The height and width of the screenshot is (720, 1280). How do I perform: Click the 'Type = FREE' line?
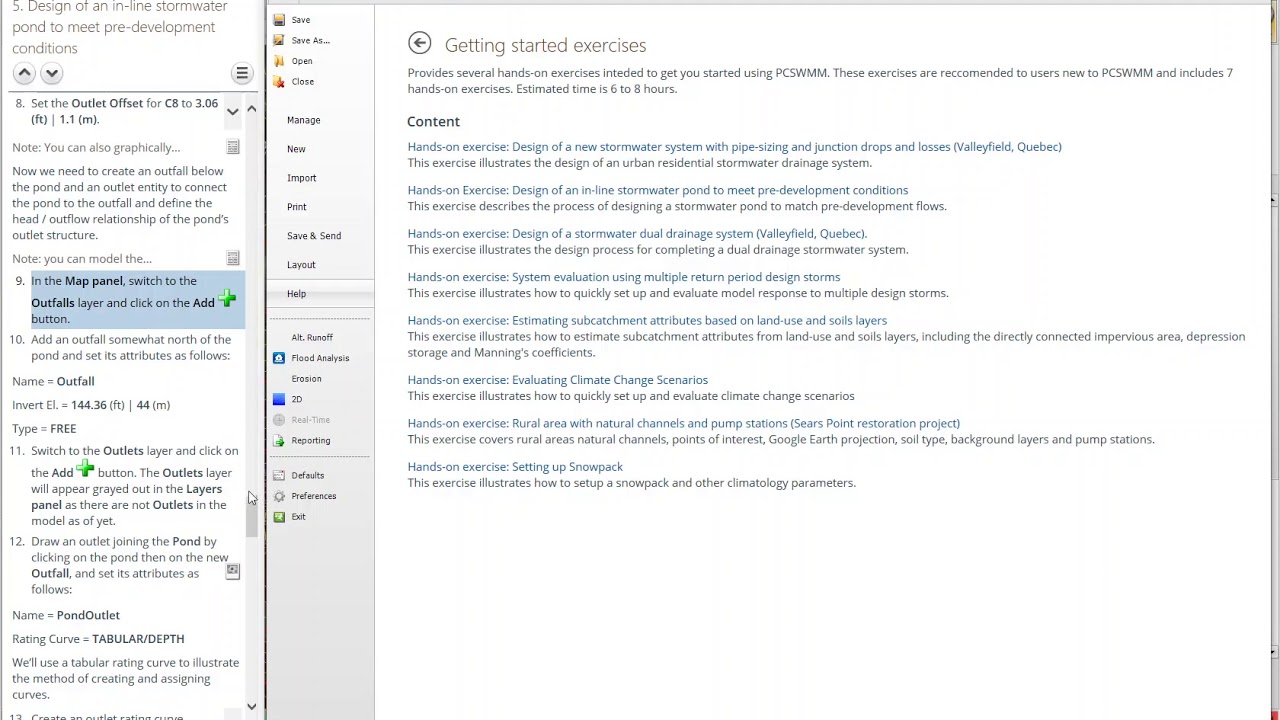point(44,428)
